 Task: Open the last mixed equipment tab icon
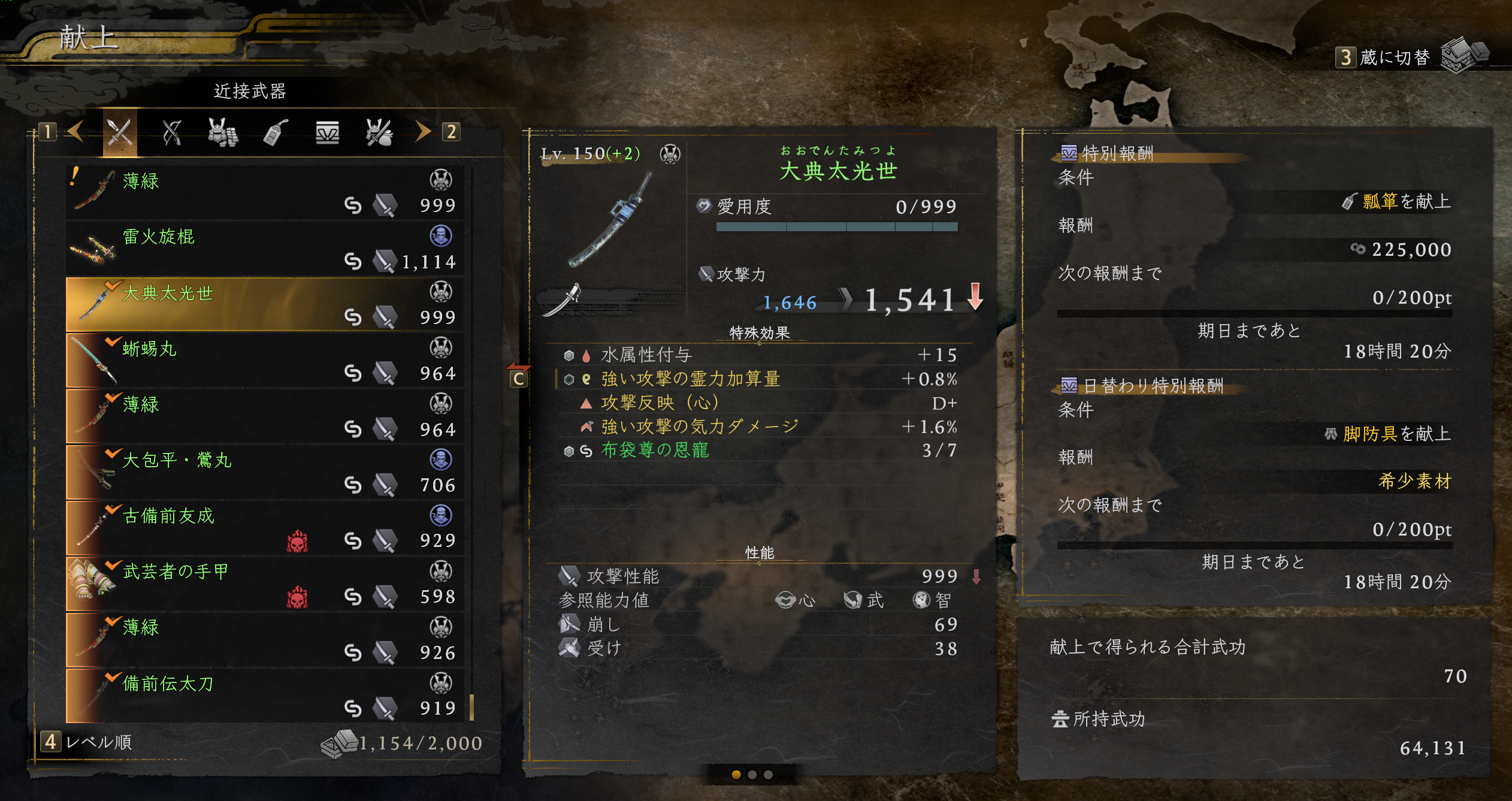coord(379,132)
